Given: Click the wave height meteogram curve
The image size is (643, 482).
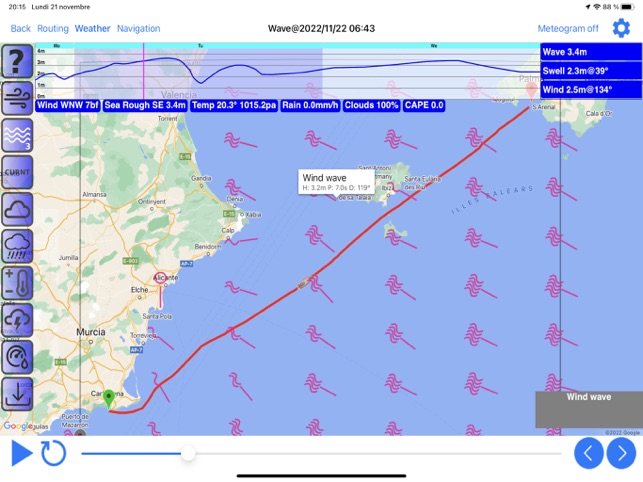Looking at the screenshot, I should tap(287, 69).
